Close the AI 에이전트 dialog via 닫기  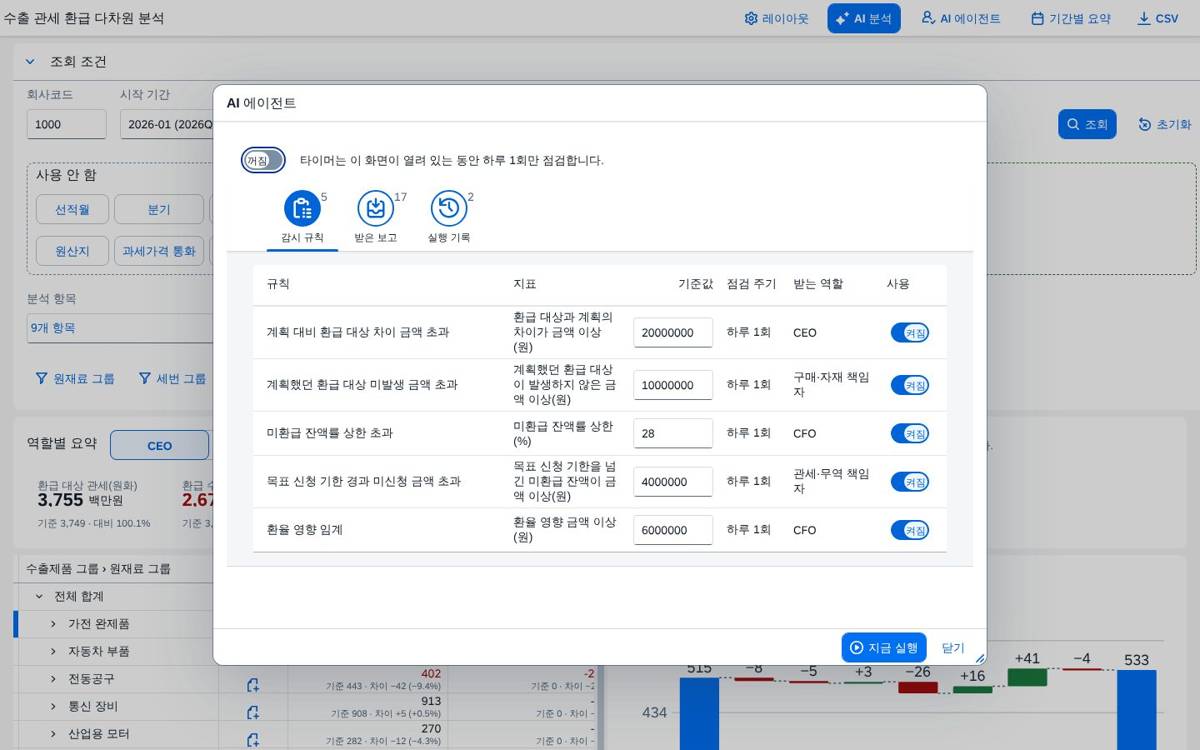[953, 647]
